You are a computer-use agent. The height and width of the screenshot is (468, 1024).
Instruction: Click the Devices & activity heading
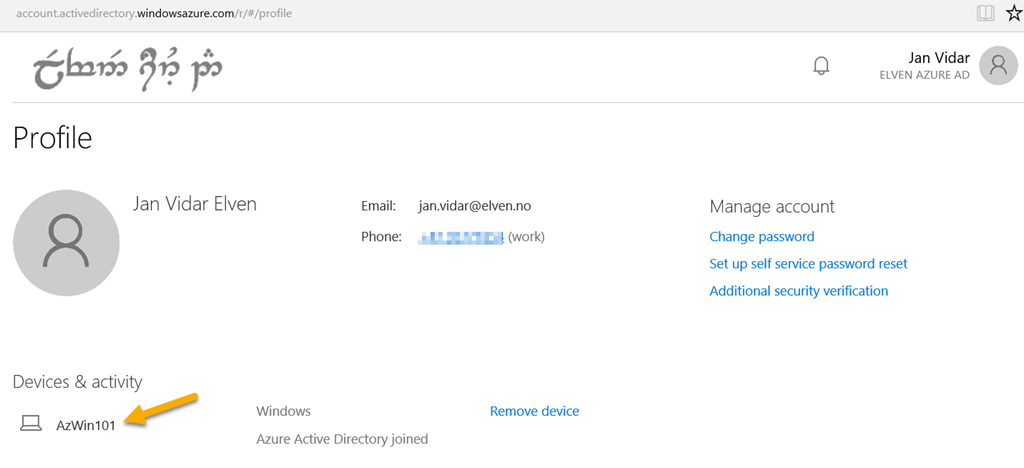78,382
